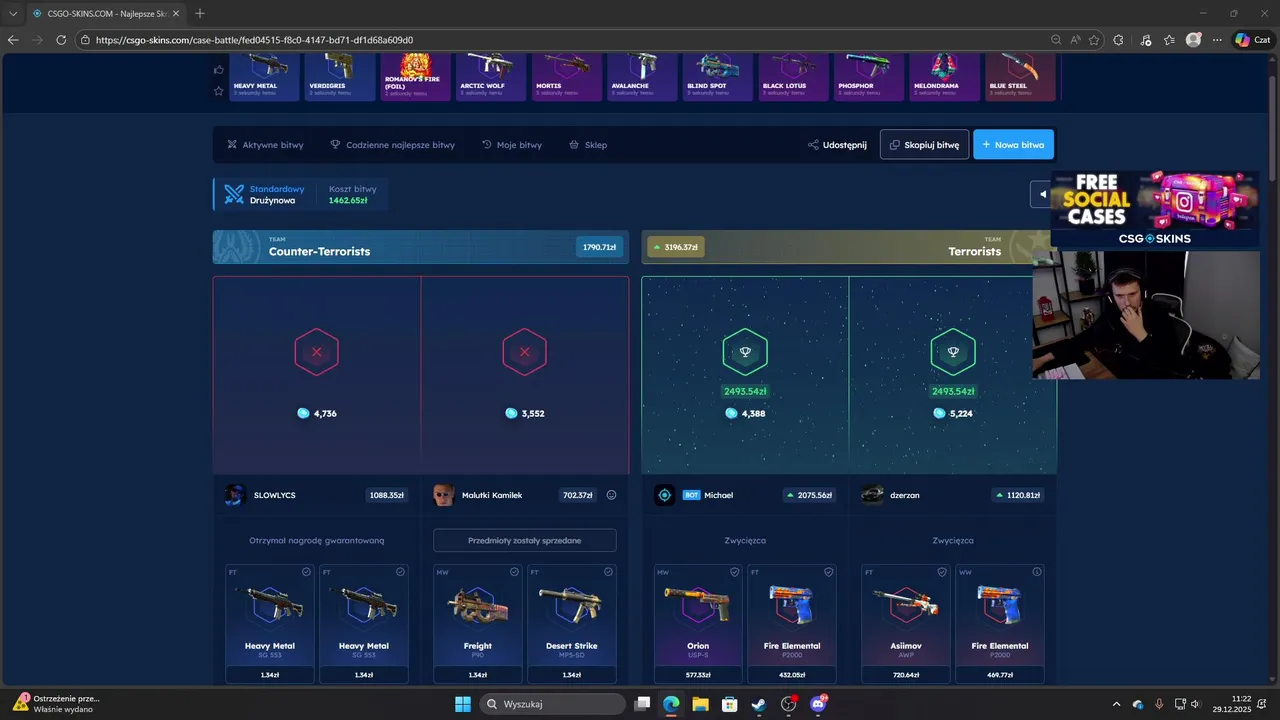
Task: Click dzerzan player avatar
Action: 872,495
